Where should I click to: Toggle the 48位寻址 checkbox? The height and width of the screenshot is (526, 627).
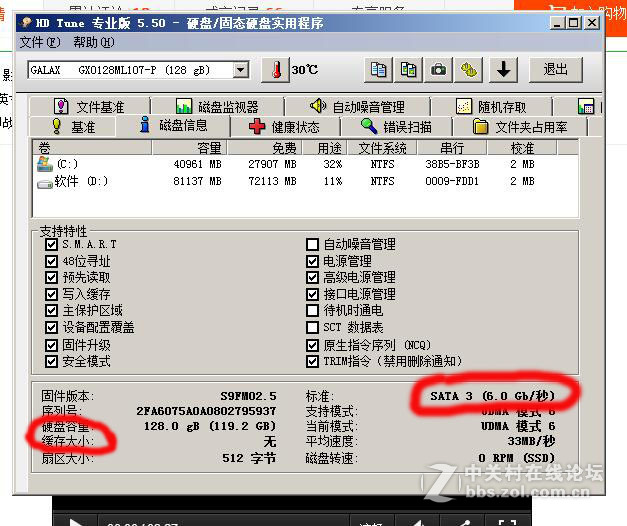pyautogui.click(x=51, y=261)
